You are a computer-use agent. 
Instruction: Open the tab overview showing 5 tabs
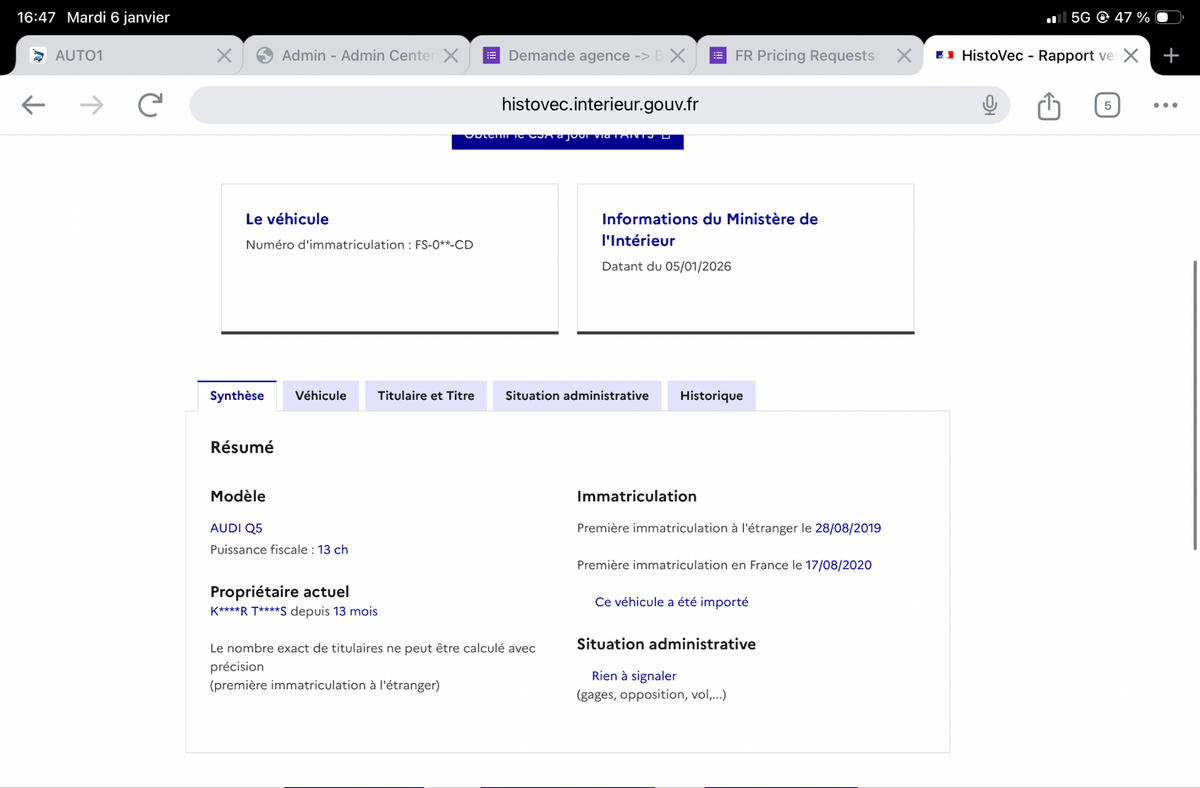pos(1106,105)
